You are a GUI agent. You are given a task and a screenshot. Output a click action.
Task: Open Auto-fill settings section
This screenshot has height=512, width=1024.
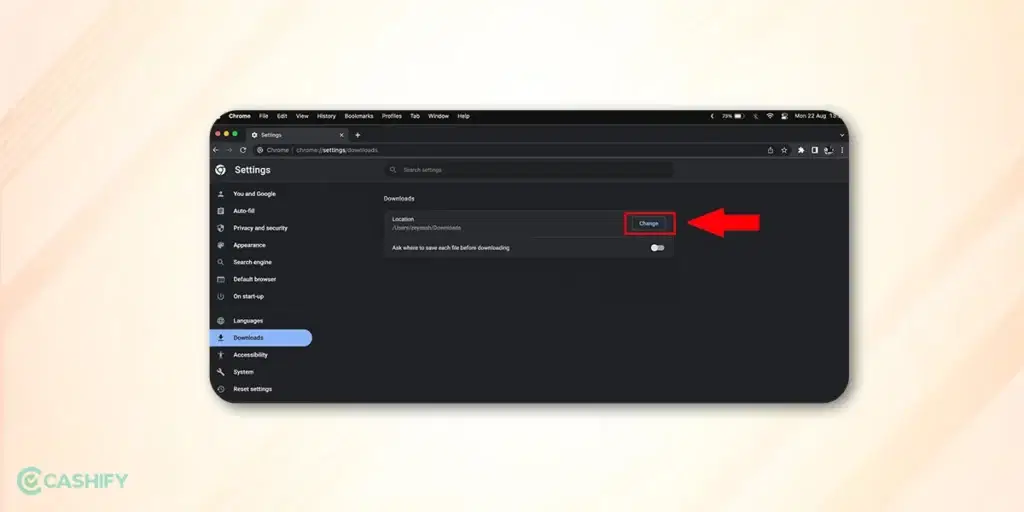click(x=244, y=211)
